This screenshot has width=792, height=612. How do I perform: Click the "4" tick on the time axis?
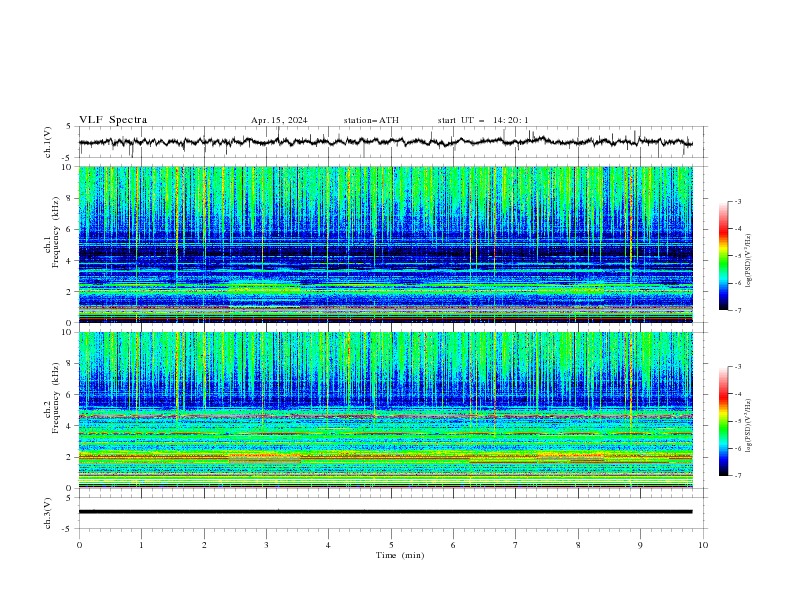(x=328, y=545)
